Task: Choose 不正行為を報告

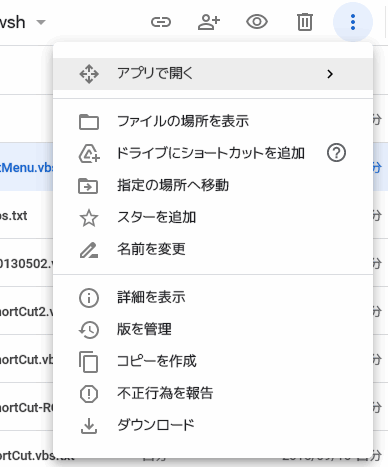Action: click(x=213, y=393)
